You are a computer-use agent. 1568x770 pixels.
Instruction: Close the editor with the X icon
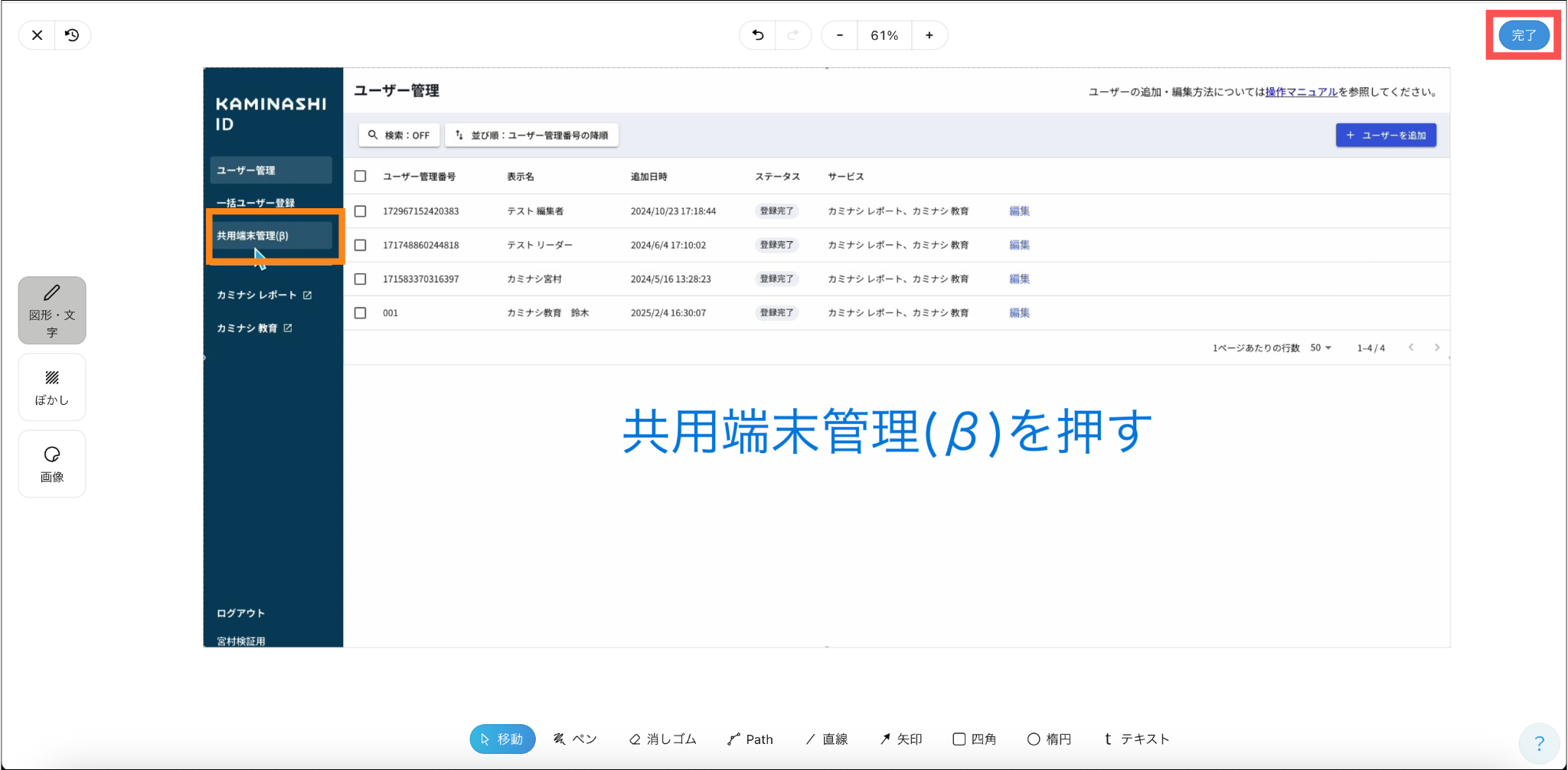point(37,35)
